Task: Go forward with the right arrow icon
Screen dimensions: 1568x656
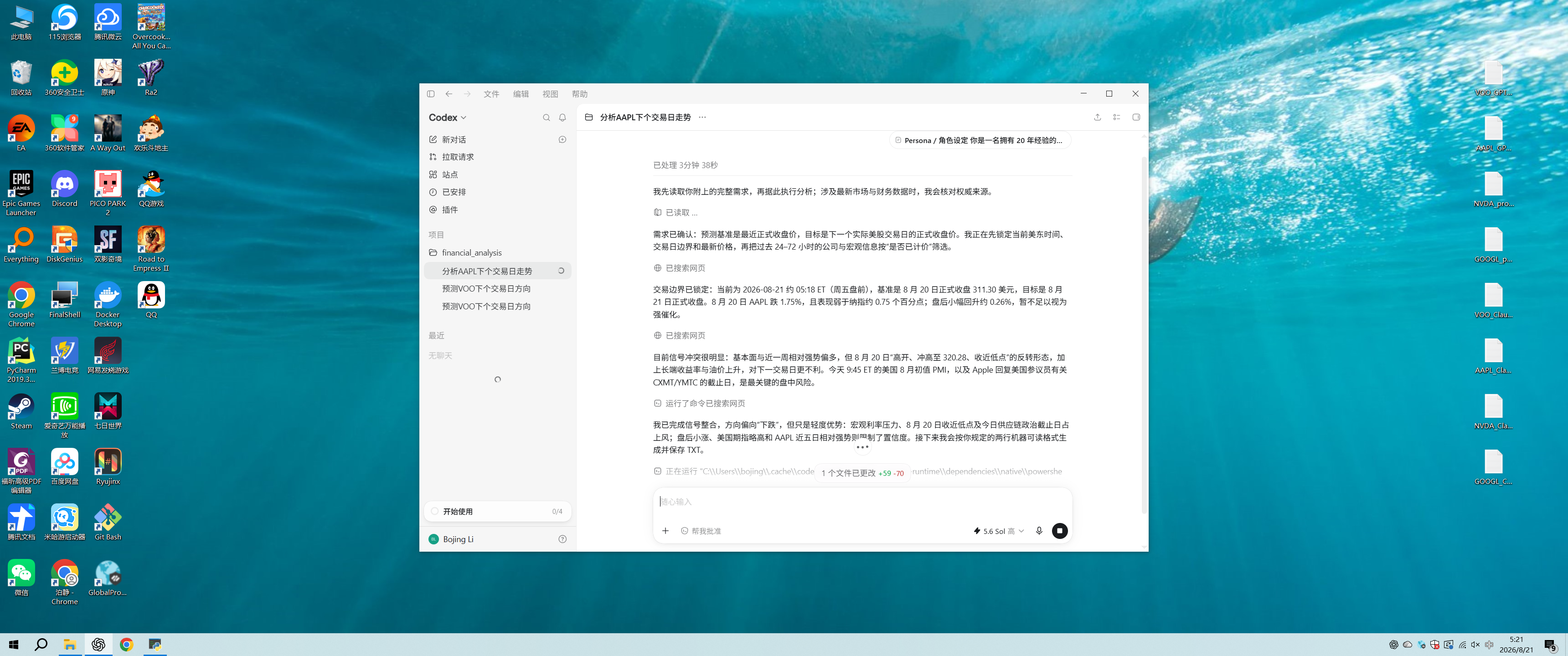Action: 467,94
